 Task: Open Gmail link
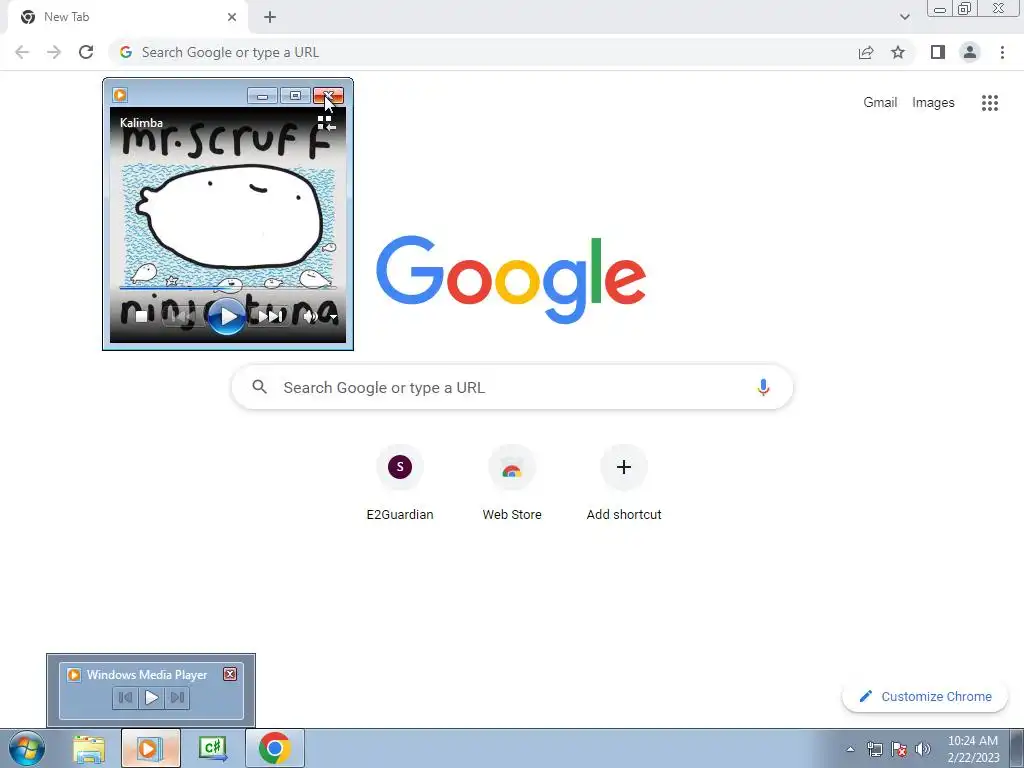pyautogui.click(x=880, y=103)
